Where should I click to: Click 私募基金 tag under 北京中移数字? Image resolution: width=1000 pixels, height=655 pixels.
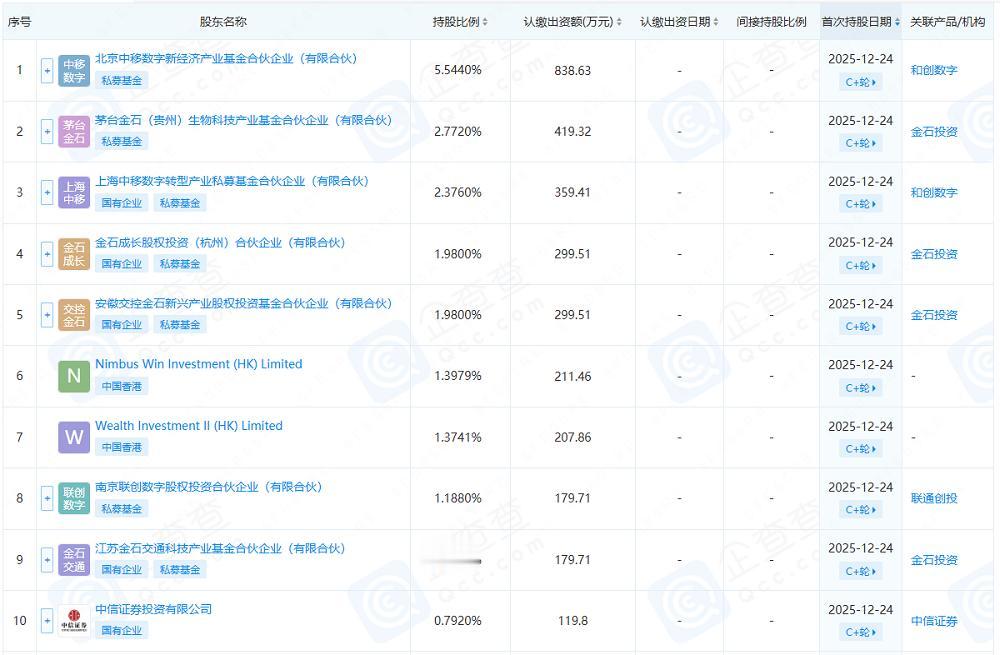(122, 80)
